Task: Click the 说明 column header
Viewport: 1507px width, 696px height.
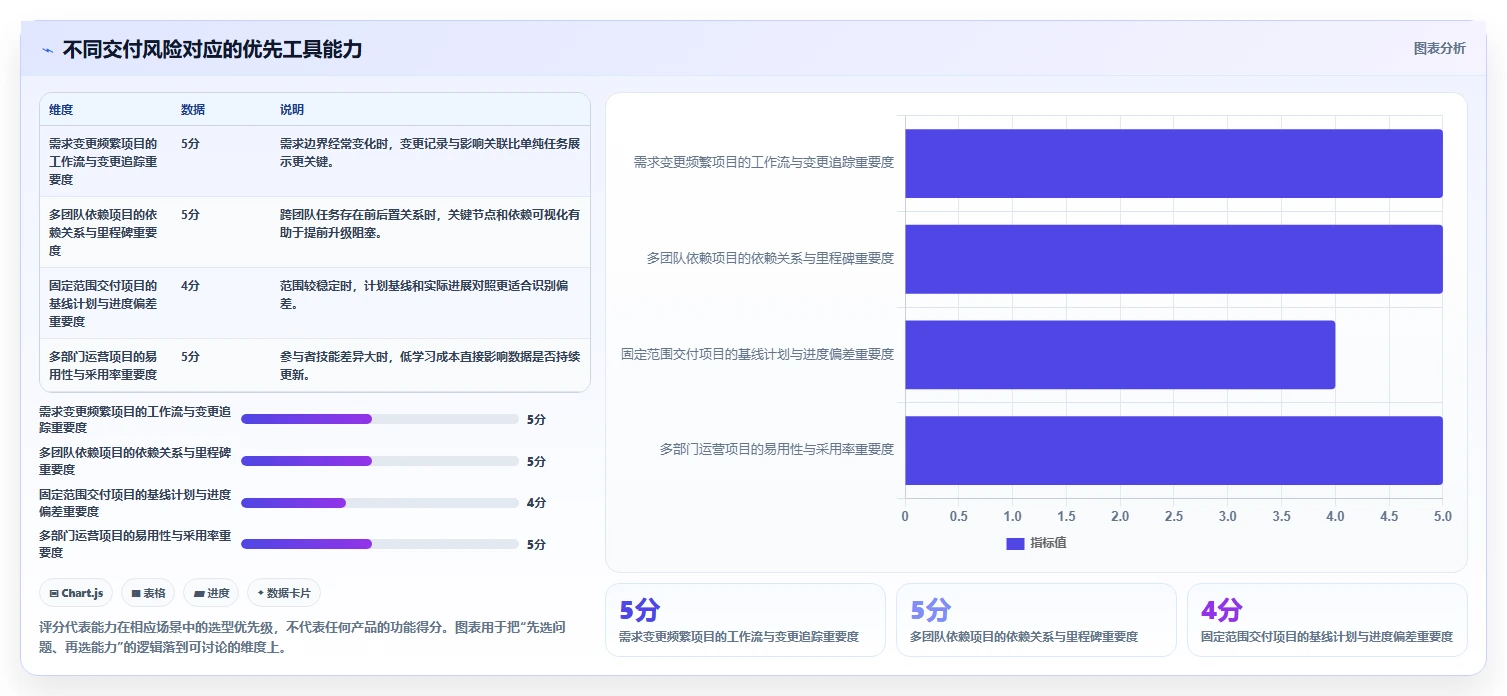Action: click(x=292, y=110)
